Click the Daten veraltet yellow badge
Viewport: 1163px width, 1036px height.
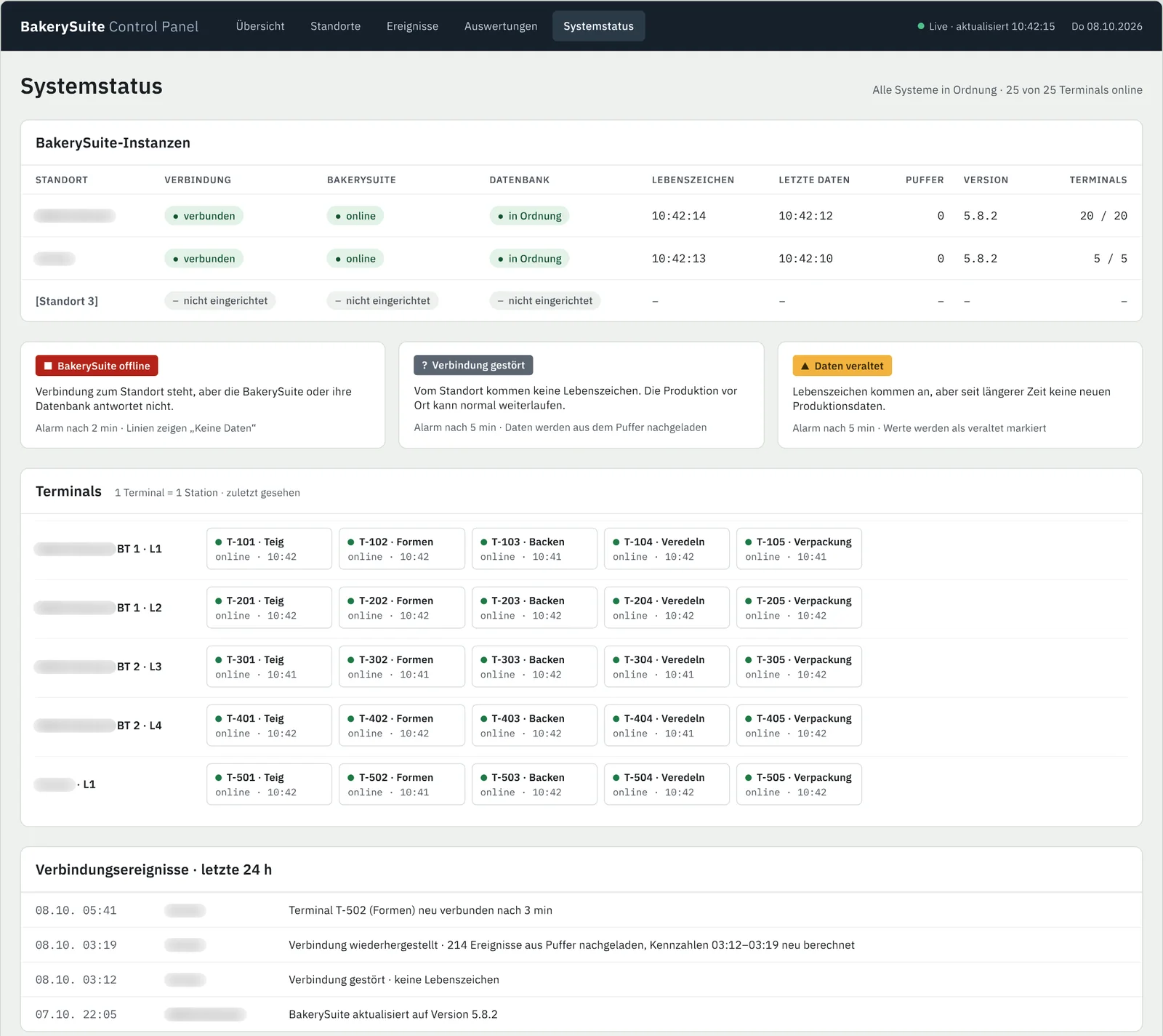click(842, 366)
